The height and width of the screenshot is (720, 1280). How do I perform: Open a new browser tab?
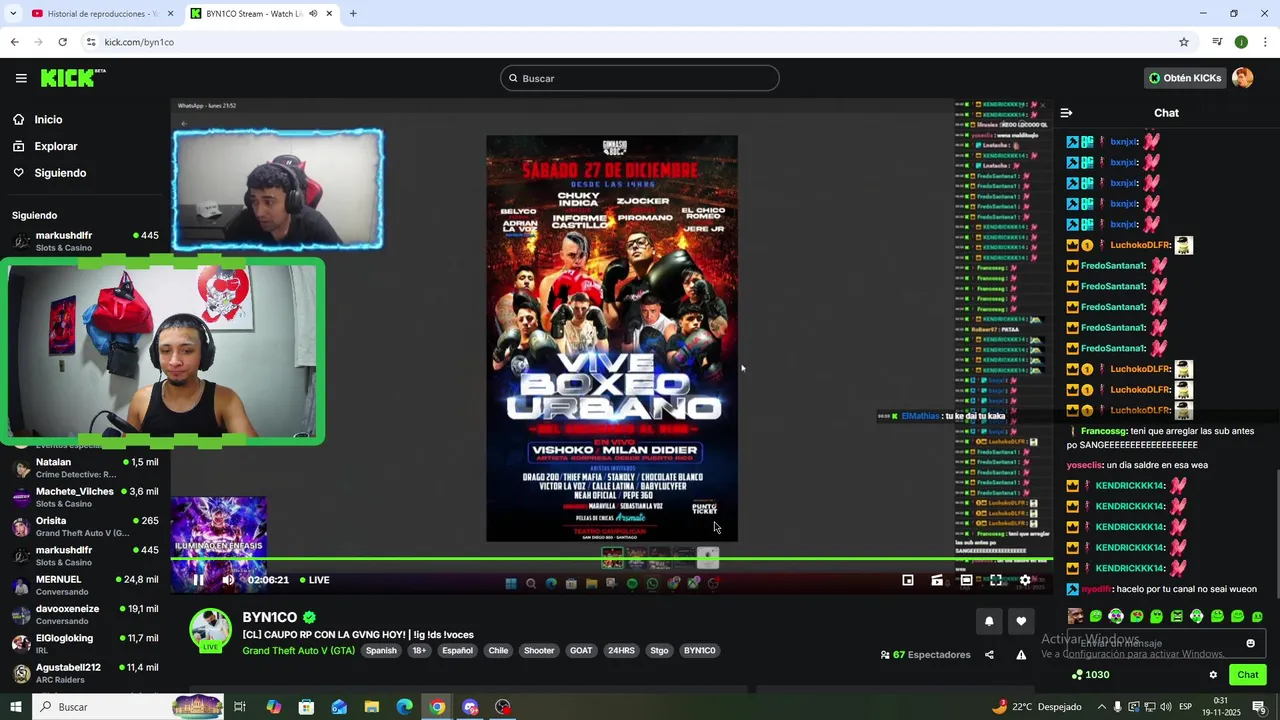pyautogui.click(x=353, y=14)
